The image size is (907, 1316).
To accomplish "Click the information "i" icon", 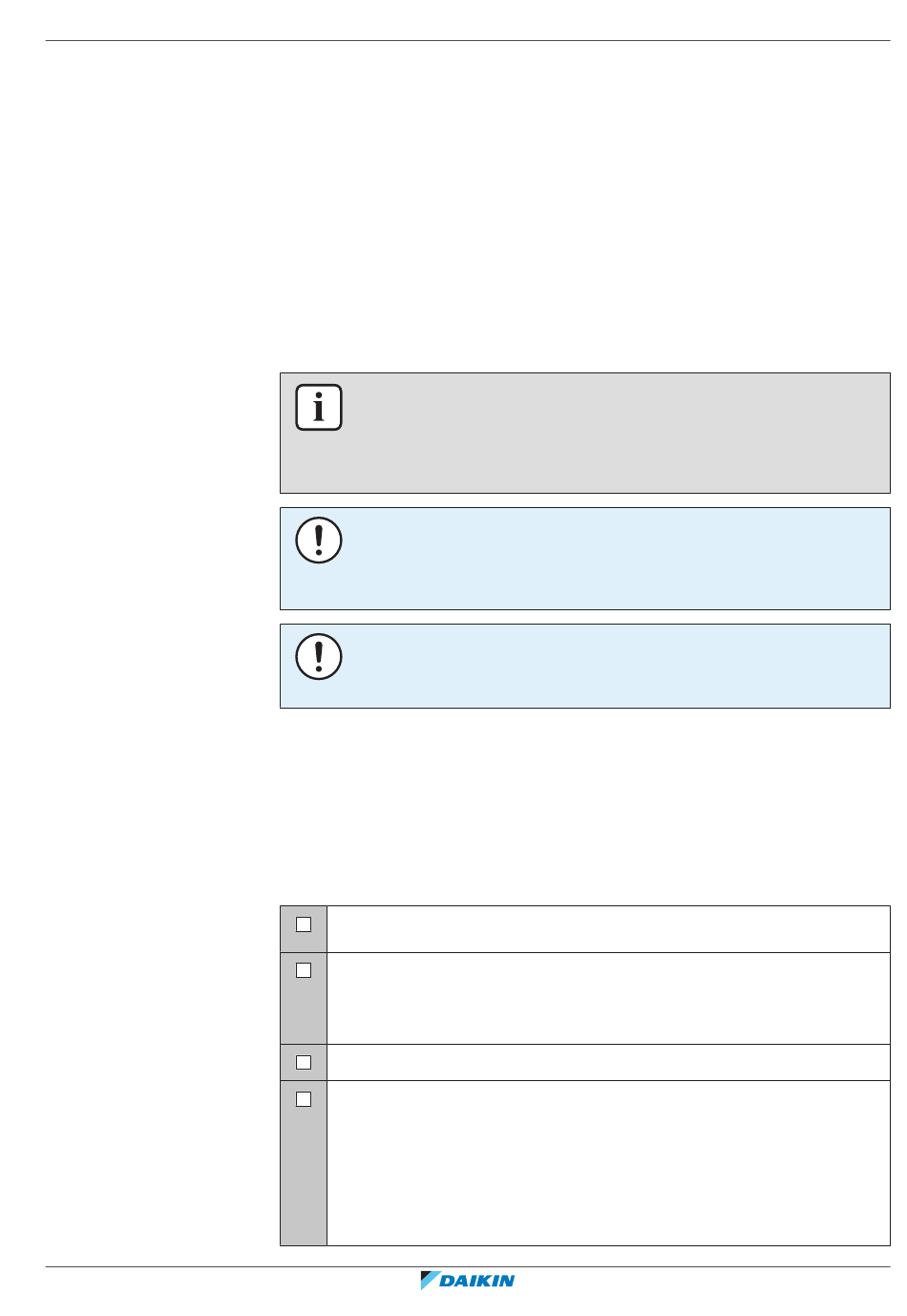I will [x=319, y=408].
